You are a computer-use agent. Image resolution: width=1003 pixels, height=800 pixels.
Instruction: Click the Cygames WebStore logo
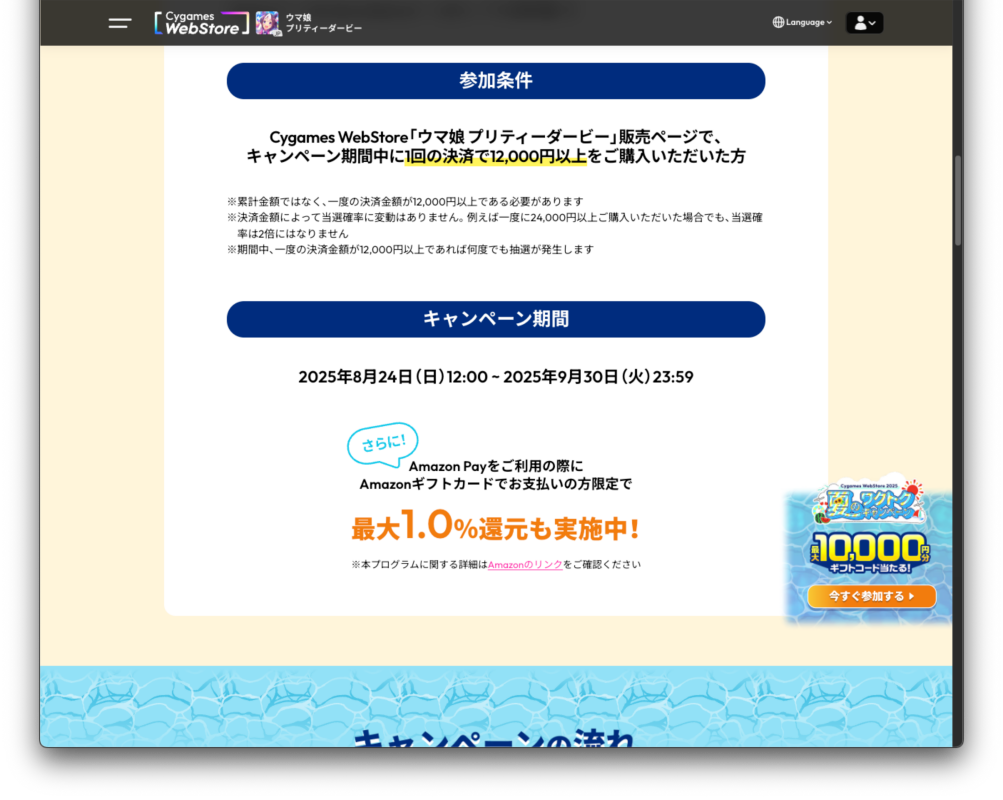201,23
